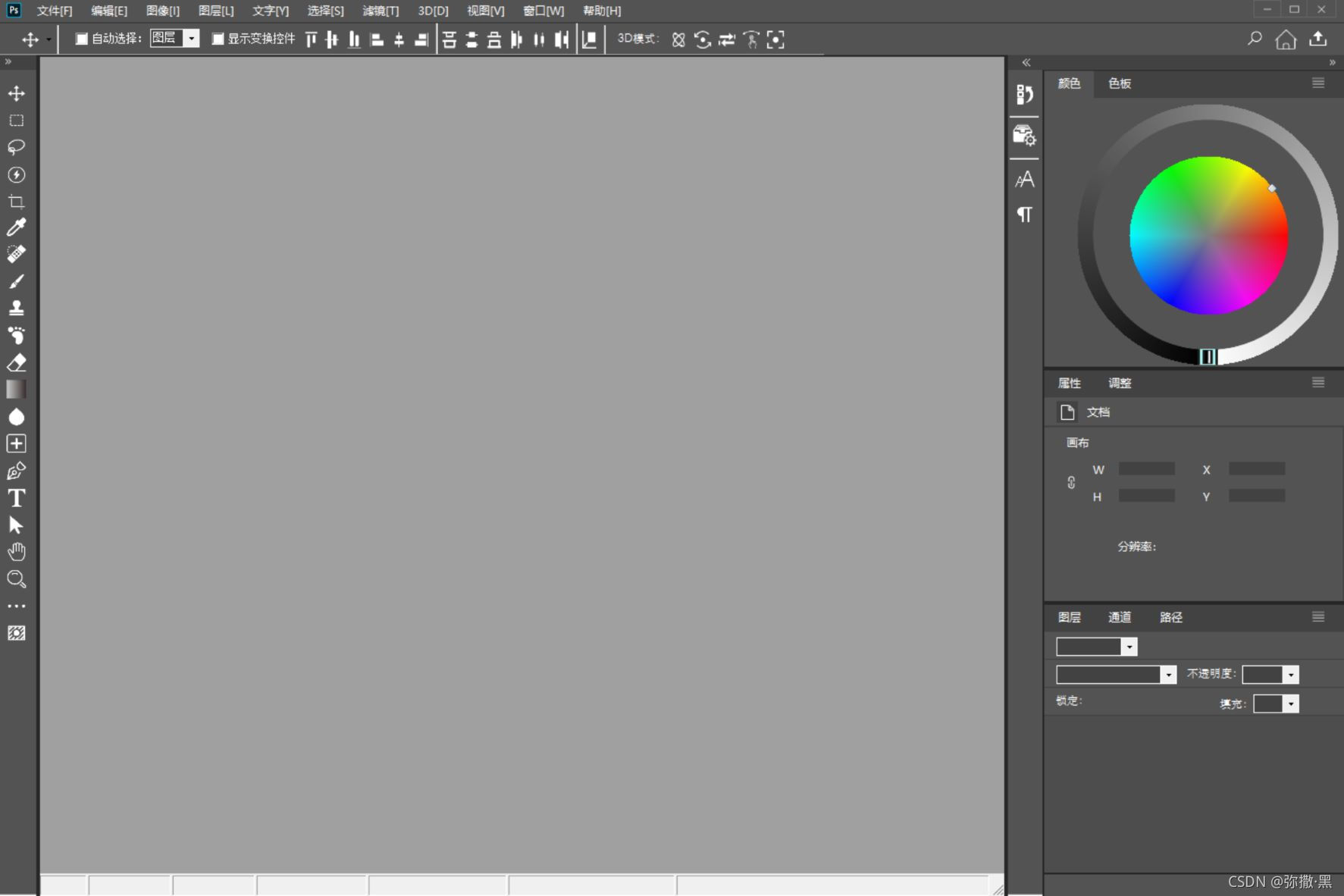Click the distribute top edges icon
Viewport: 1344px width, 896px height.
[x=450, y=39]
